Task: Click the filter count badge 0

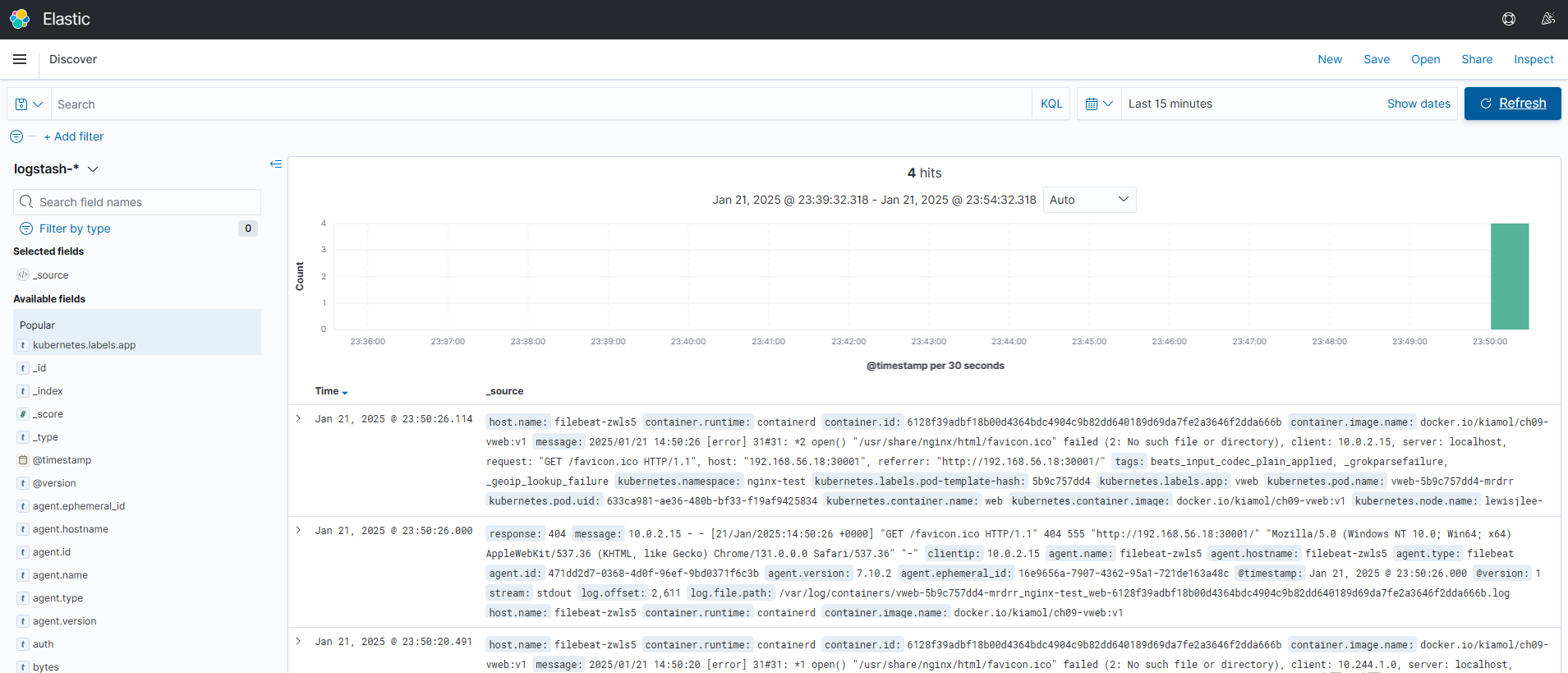Action: pyautogui.click(x=248, y=228)
